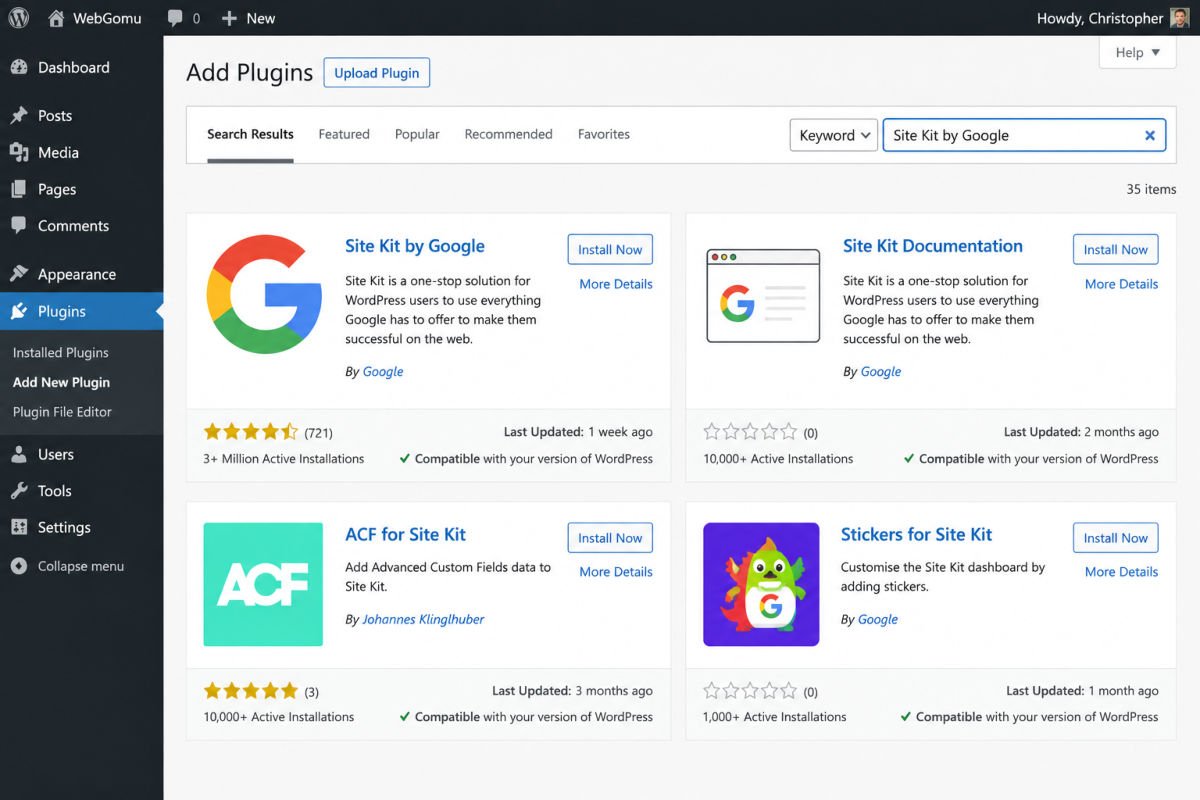1200x800 pixels.
Task: Click the ACF for Site Kit thumbnail
Action: [x=263, y=584]
